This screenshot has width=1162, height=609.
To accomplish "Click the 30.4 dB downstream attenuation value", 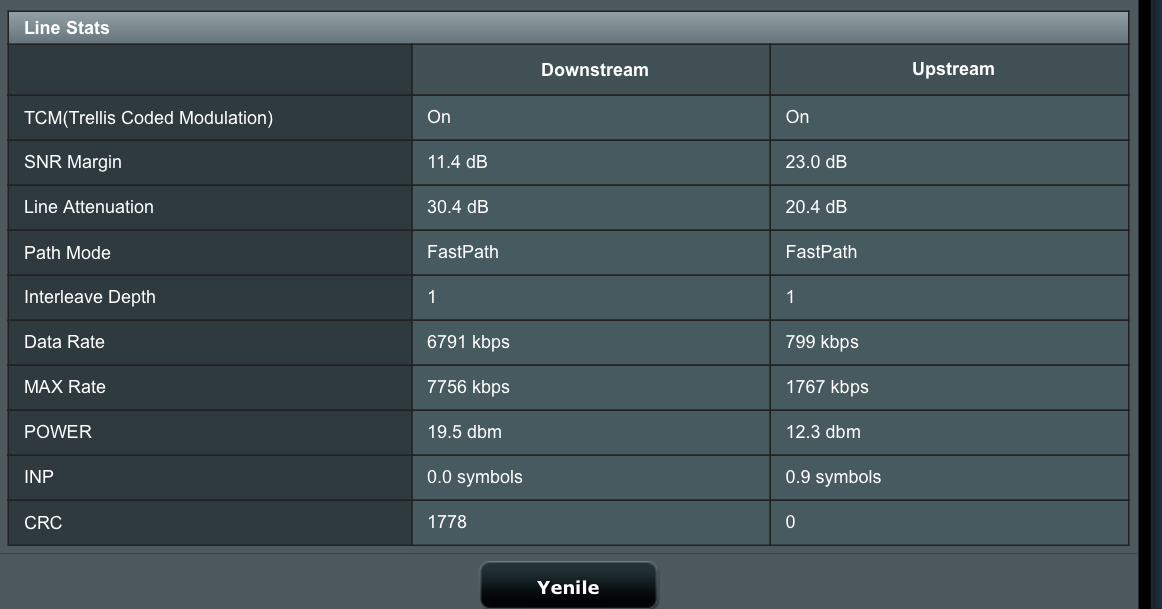I will tap(457, 207).
